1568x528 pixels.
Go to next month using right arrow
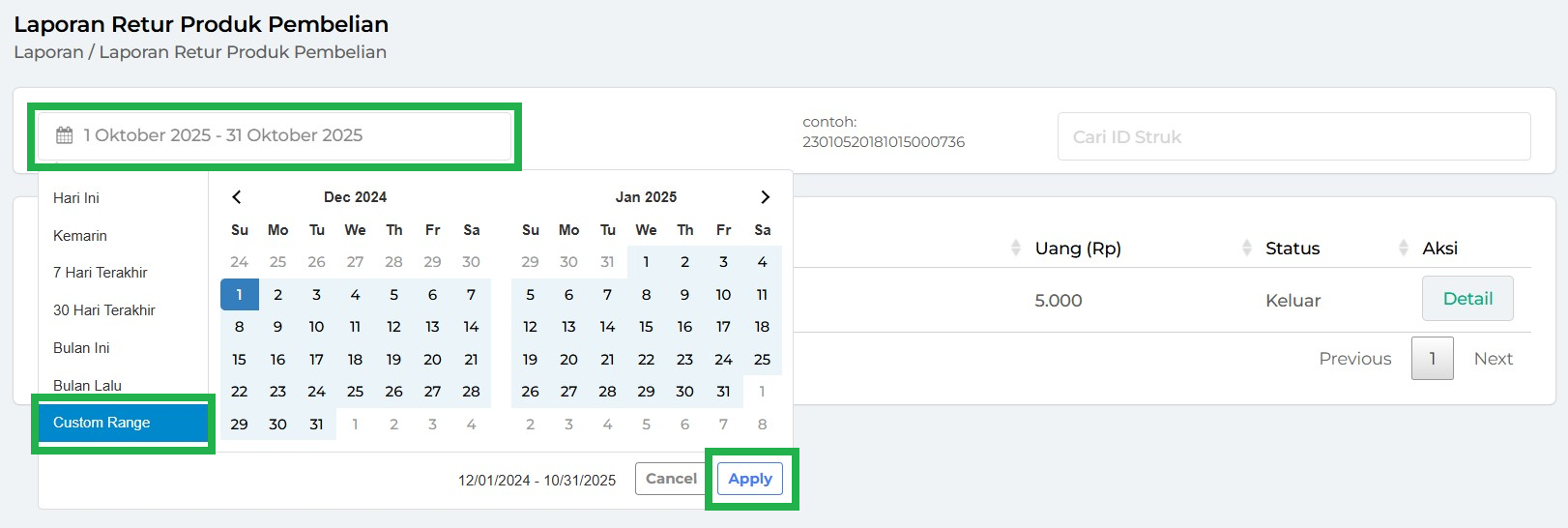(765, 197)
